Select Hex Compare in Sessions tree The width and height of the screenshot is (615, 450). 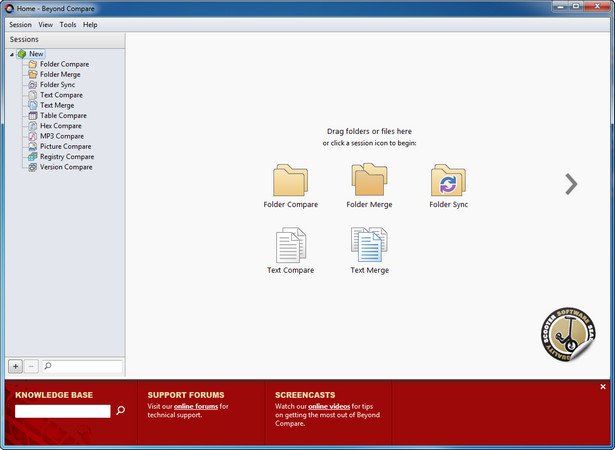[x=61, y=126]
